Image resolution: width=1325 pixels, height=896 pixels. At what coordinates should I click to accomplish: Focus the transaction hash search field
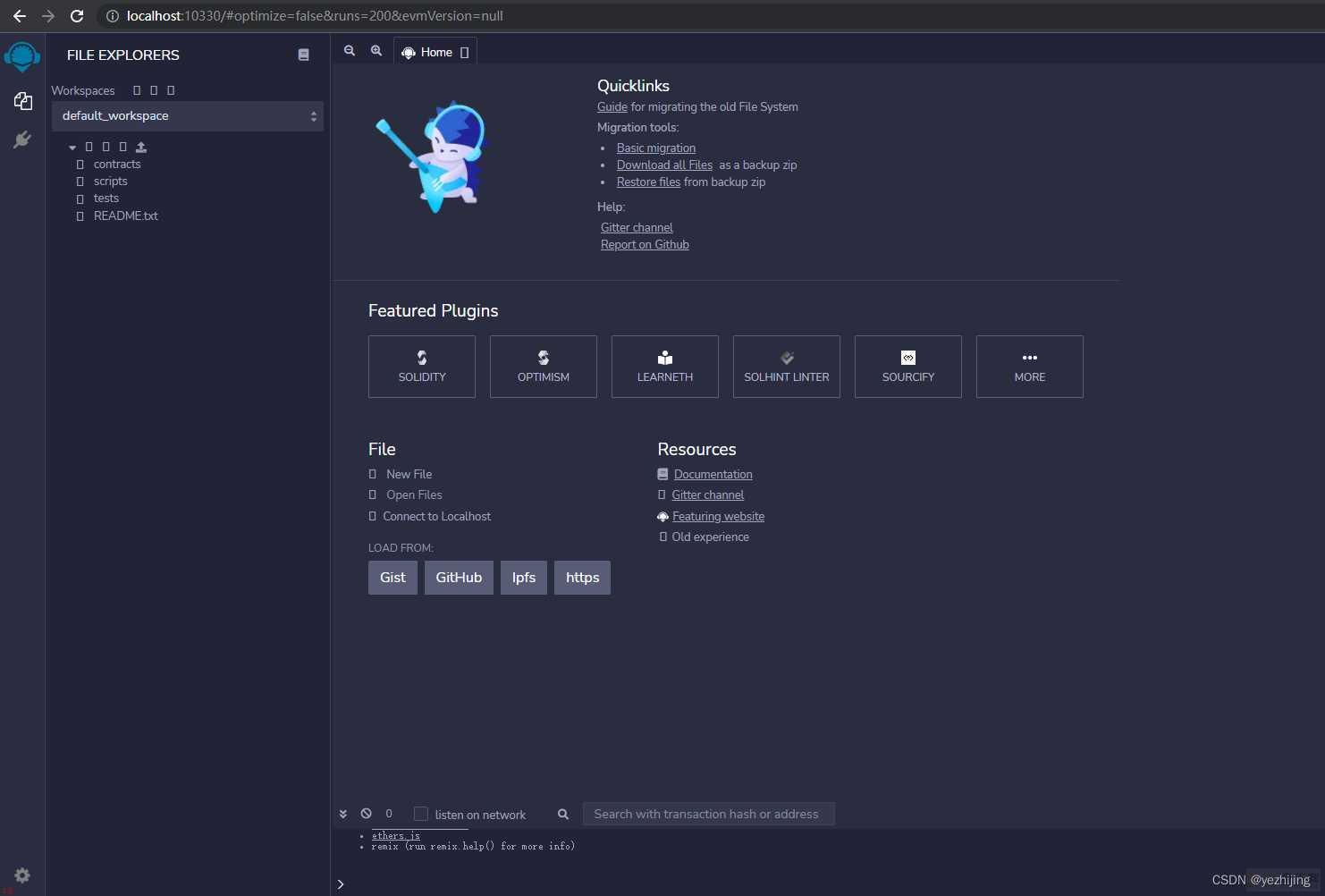tap(708, 814)
